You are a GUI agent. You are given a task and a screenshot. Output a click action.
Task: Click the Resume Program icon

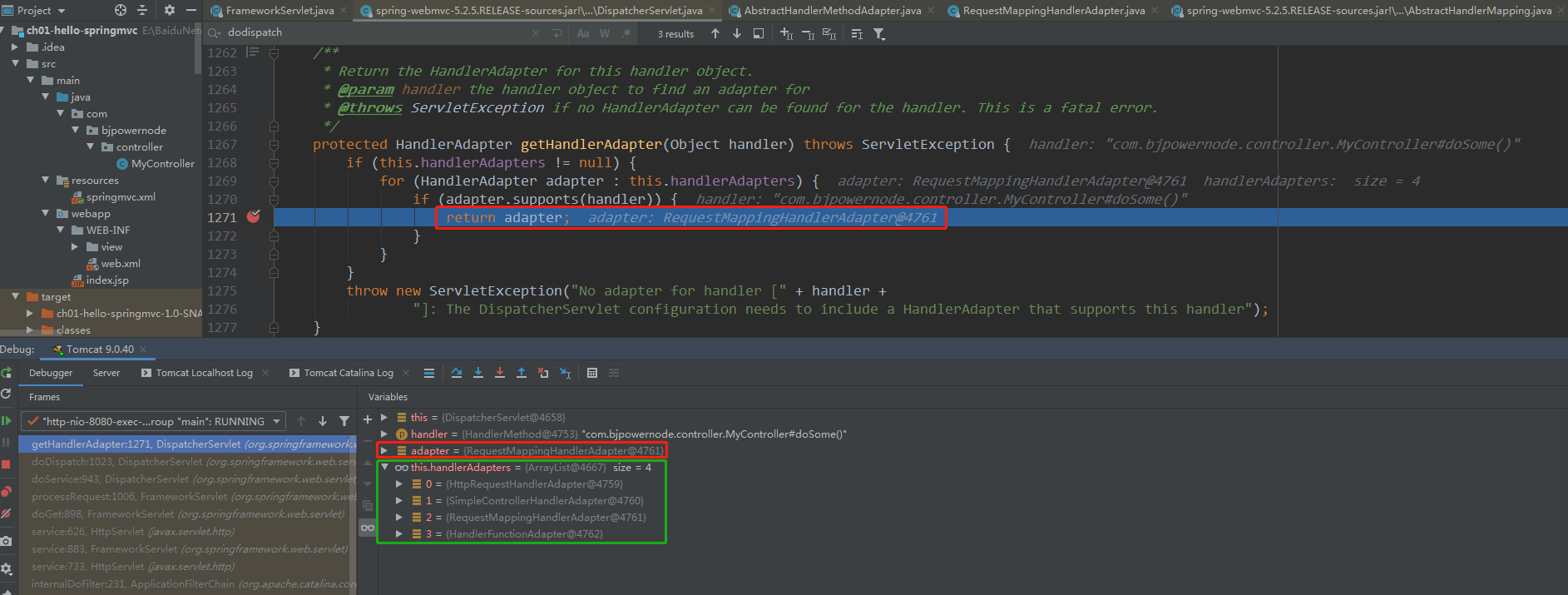click(7, 421)
